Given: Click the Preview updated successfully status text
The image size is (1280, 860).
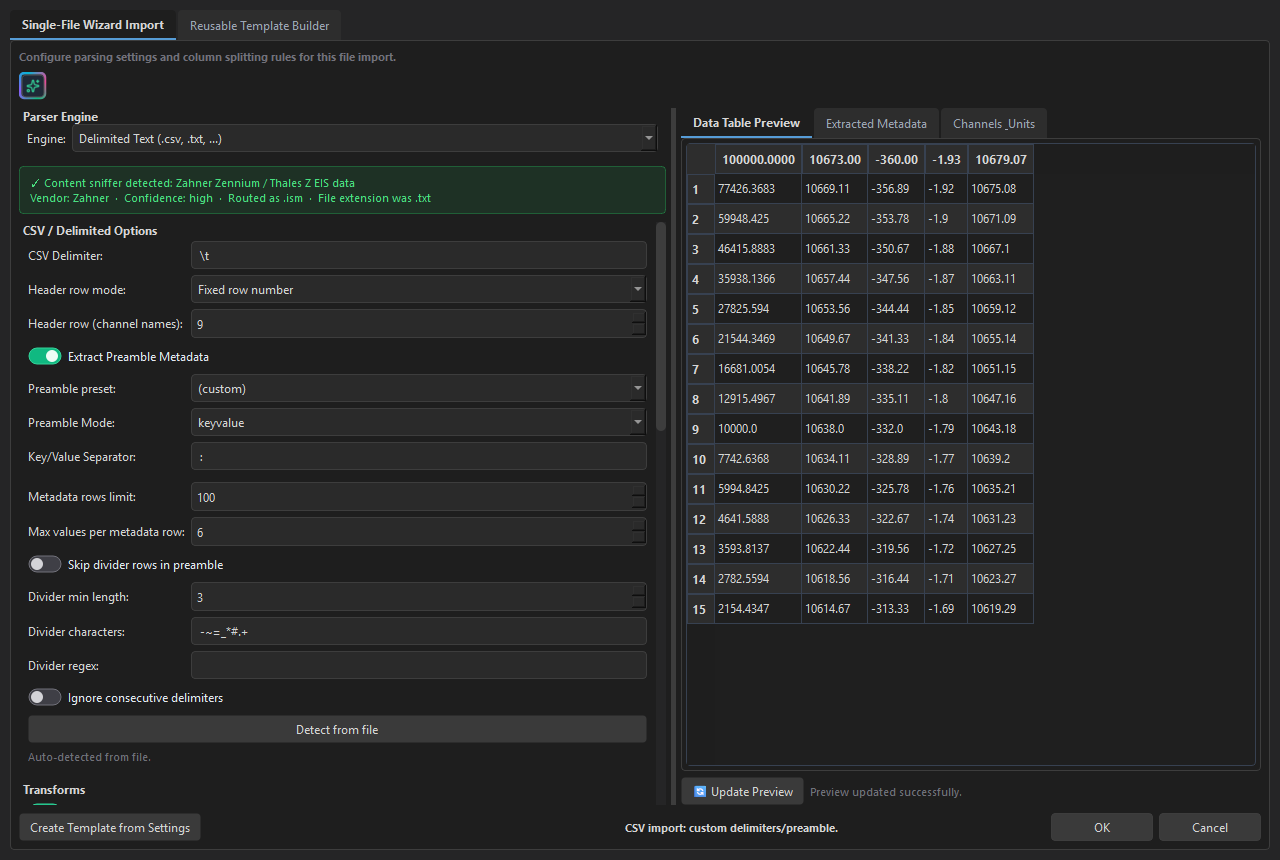Looking at the screenshot, I should [x=886, y=792].
